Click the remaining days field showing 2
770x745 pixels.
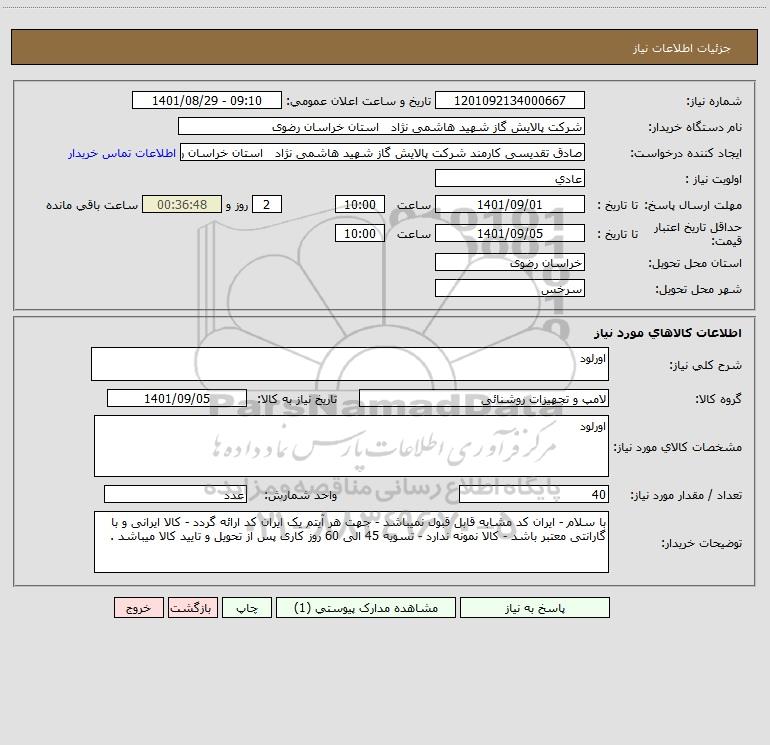click(267, 204)
